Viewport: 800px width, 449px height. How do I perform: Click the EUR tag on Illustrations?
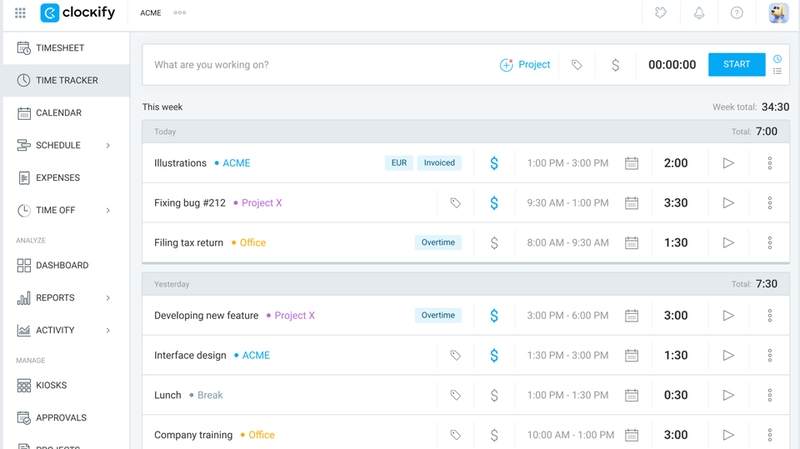[x=399, y=163]
